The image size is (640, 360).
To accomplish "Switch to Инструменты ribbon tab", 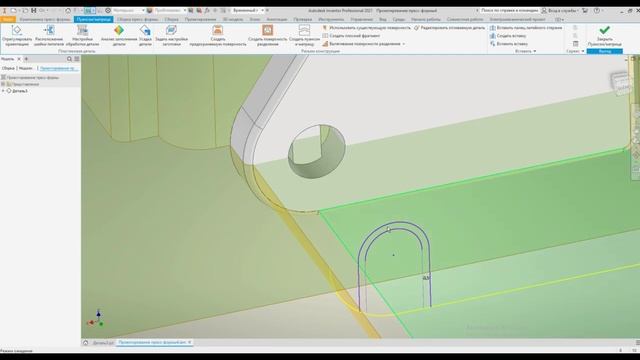I will click(x=331, y=19).
